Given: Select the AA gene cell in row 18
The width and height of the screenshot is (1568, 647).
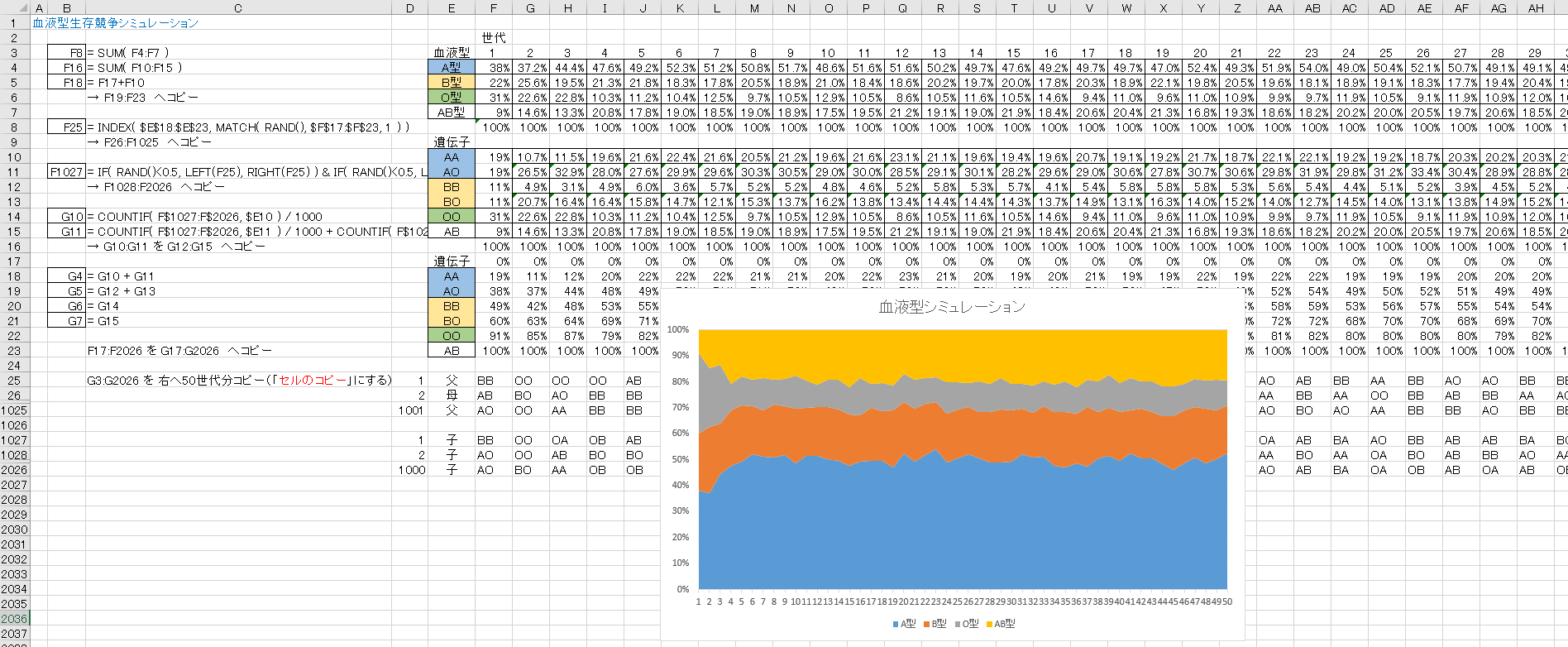Looking at the screenshot, I should (452, 276).
